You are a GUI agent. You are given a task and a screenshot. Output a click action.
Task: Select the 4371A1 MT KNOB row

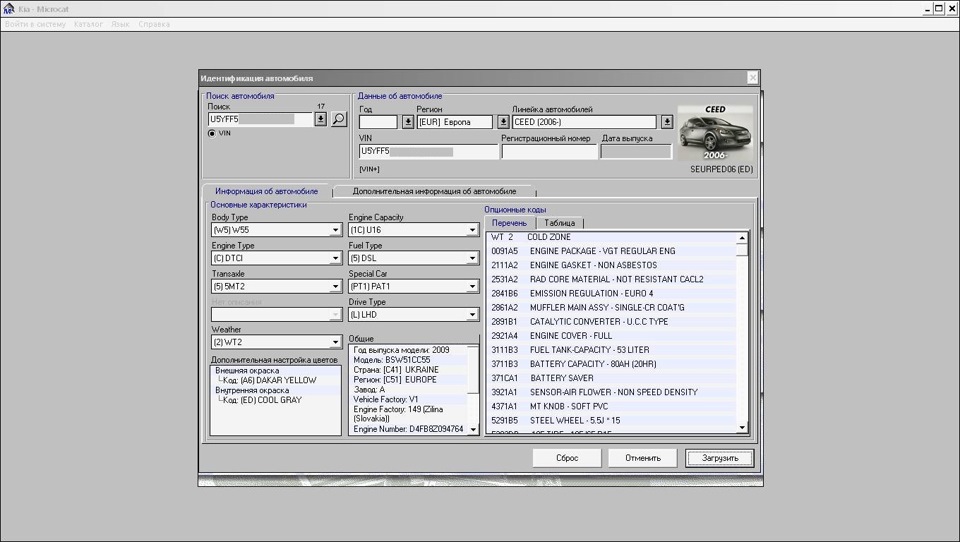(x=612, y=406)
